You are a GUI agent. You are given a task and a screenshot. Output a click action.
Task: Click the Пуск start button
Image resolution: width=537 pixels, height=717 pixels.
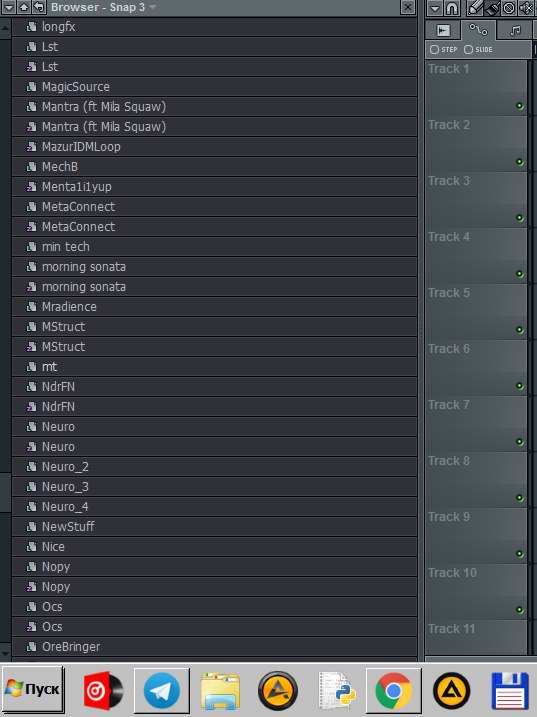click(33, 689)
